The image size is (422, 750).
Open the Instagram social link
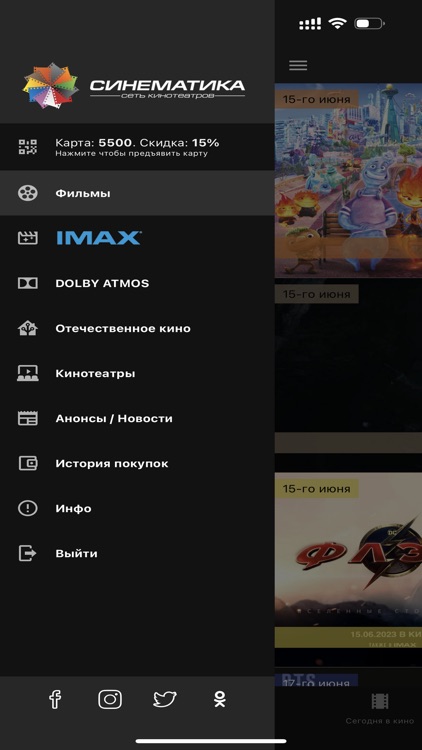pos(110,699)
